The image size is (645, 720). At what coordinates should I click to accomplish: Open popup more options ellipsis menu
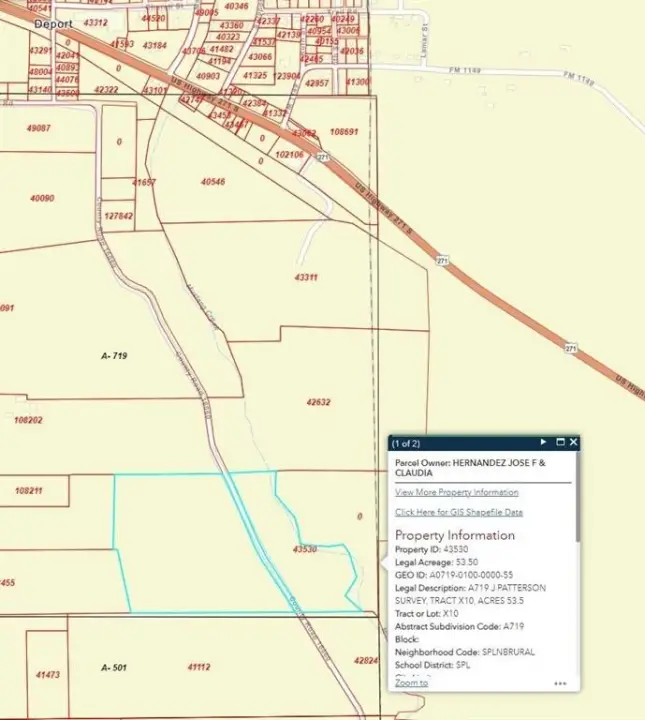pos(560,684)
